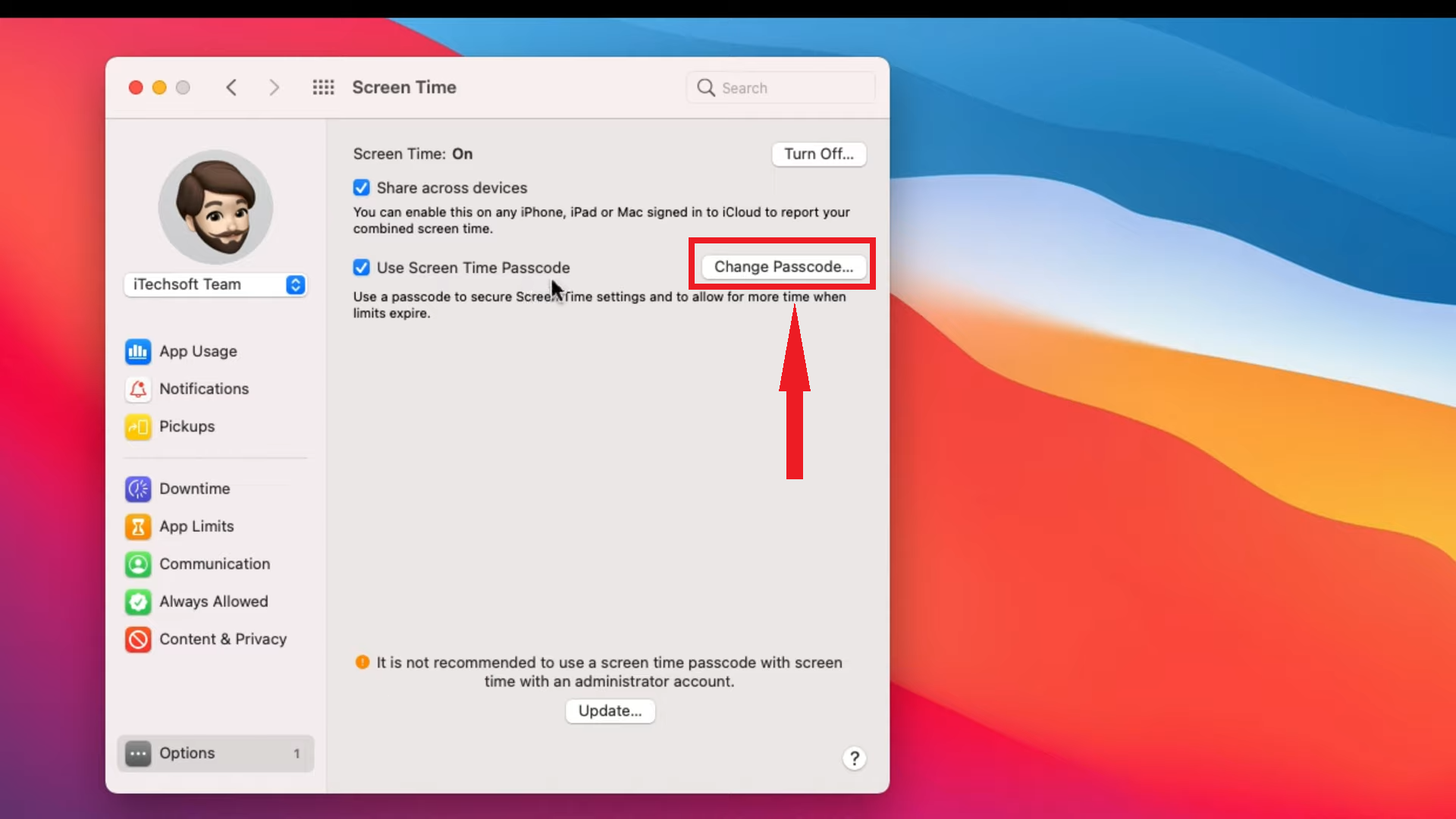This screenshot has width=1456, height=819.
Task: Click the Update button
Action: tap(610, 711)
